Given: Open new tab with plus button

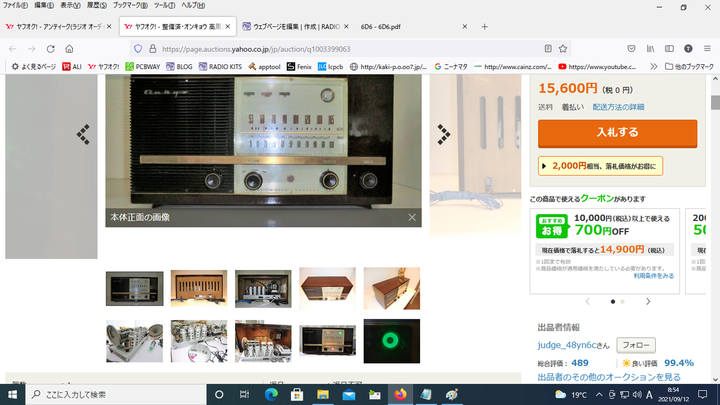Looking at the screenshot, I should (485, 27).
